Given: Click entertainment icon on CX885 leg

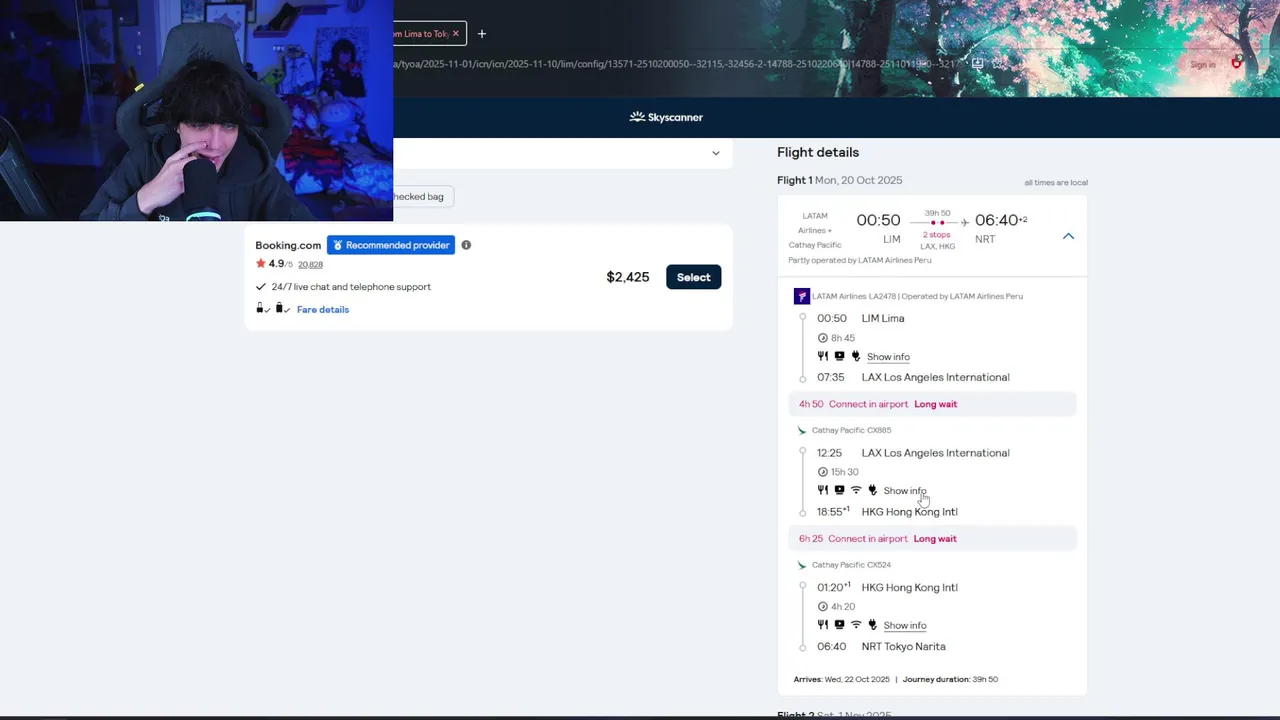Looking at the screenshot, I should (x=839, y=490).
